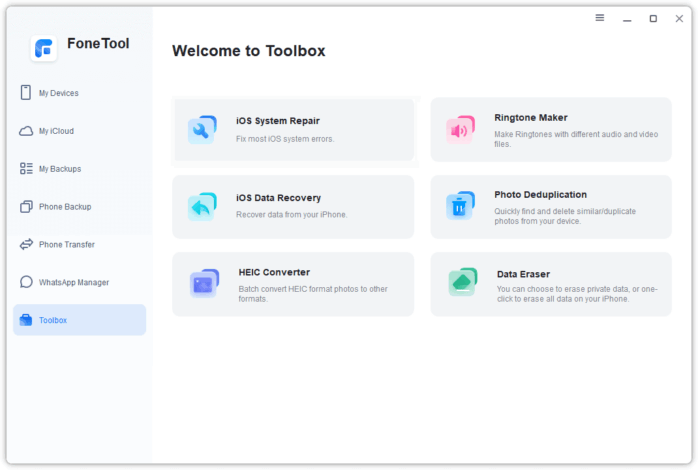The width and height of the screenshot is (698, 470).
Task: Click the Data Eraser green eraser icon
Action: [463, 282]
